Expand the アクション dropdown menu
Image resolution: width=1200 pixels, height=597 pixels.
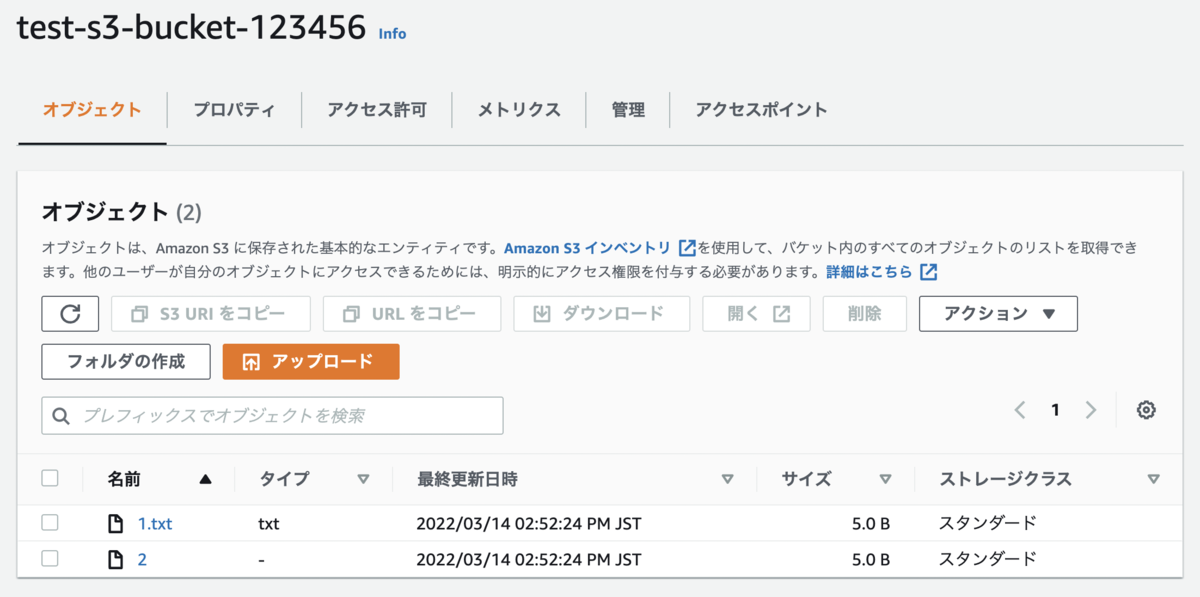(998, 313)
